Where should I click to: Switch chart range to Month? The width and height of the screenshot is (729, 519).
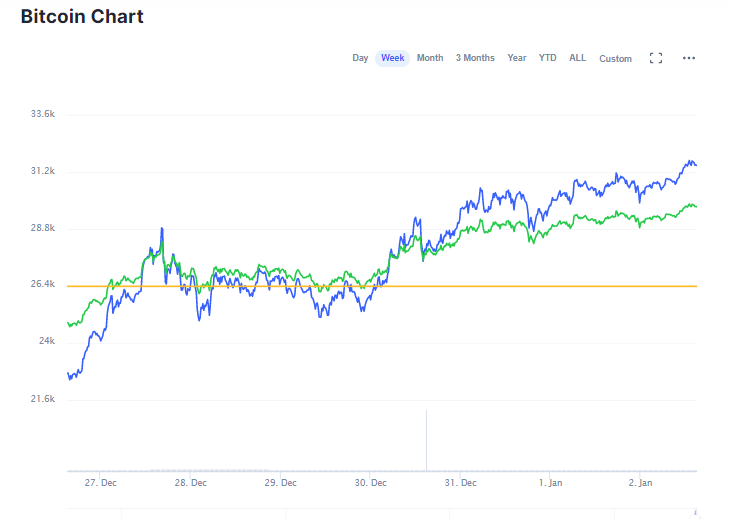tap(430, 58)
